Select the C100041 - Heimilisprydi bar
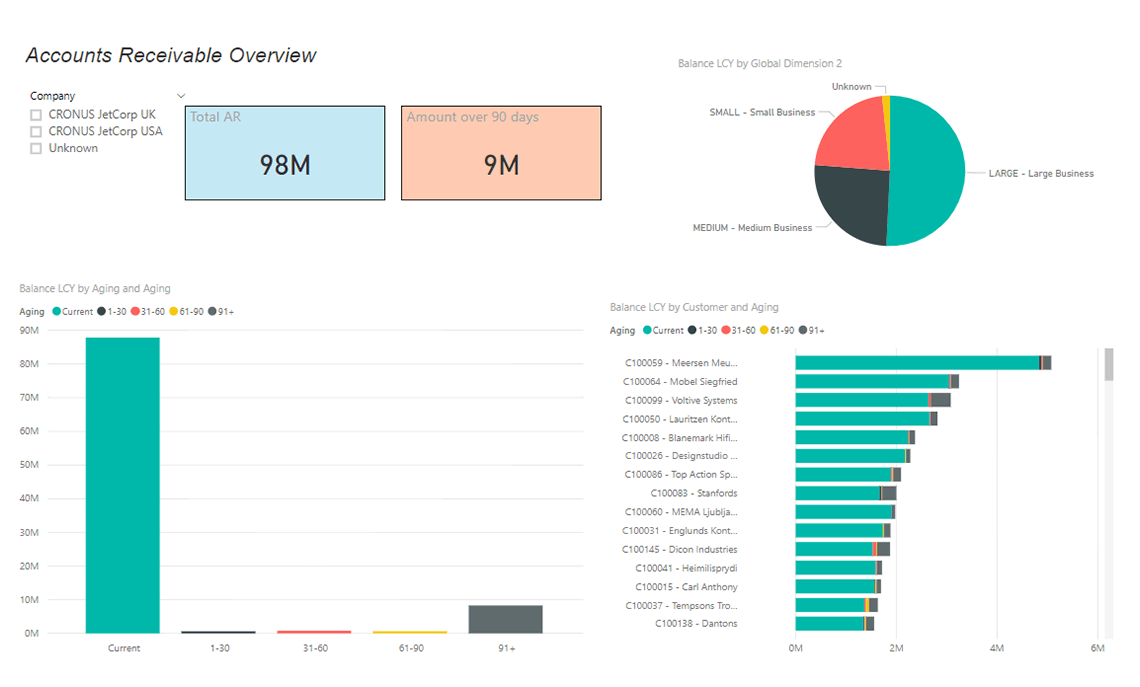 tap(838, 568)
